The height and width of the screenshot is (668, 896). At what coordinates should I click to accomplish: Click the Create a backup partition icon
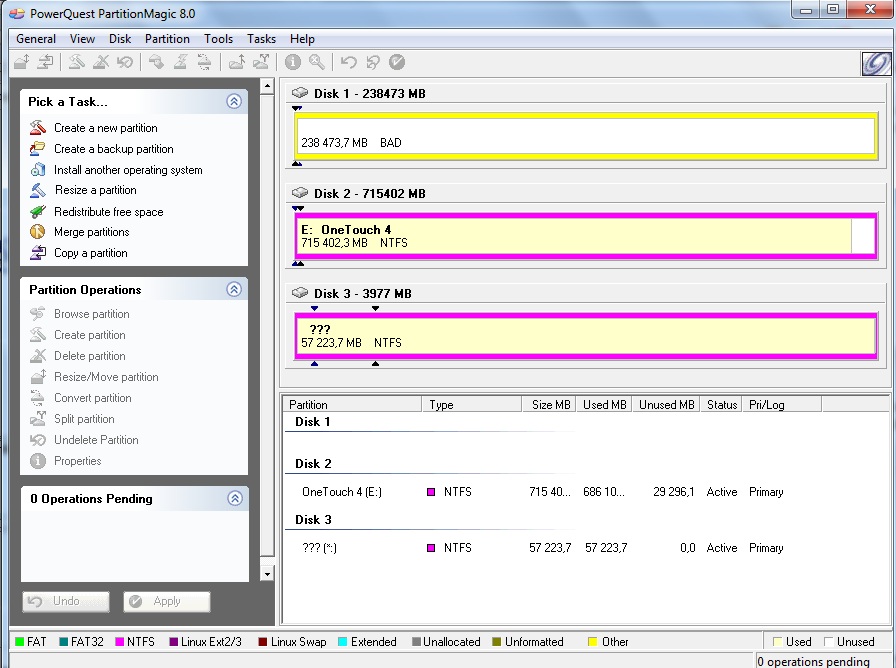(38, 149)
